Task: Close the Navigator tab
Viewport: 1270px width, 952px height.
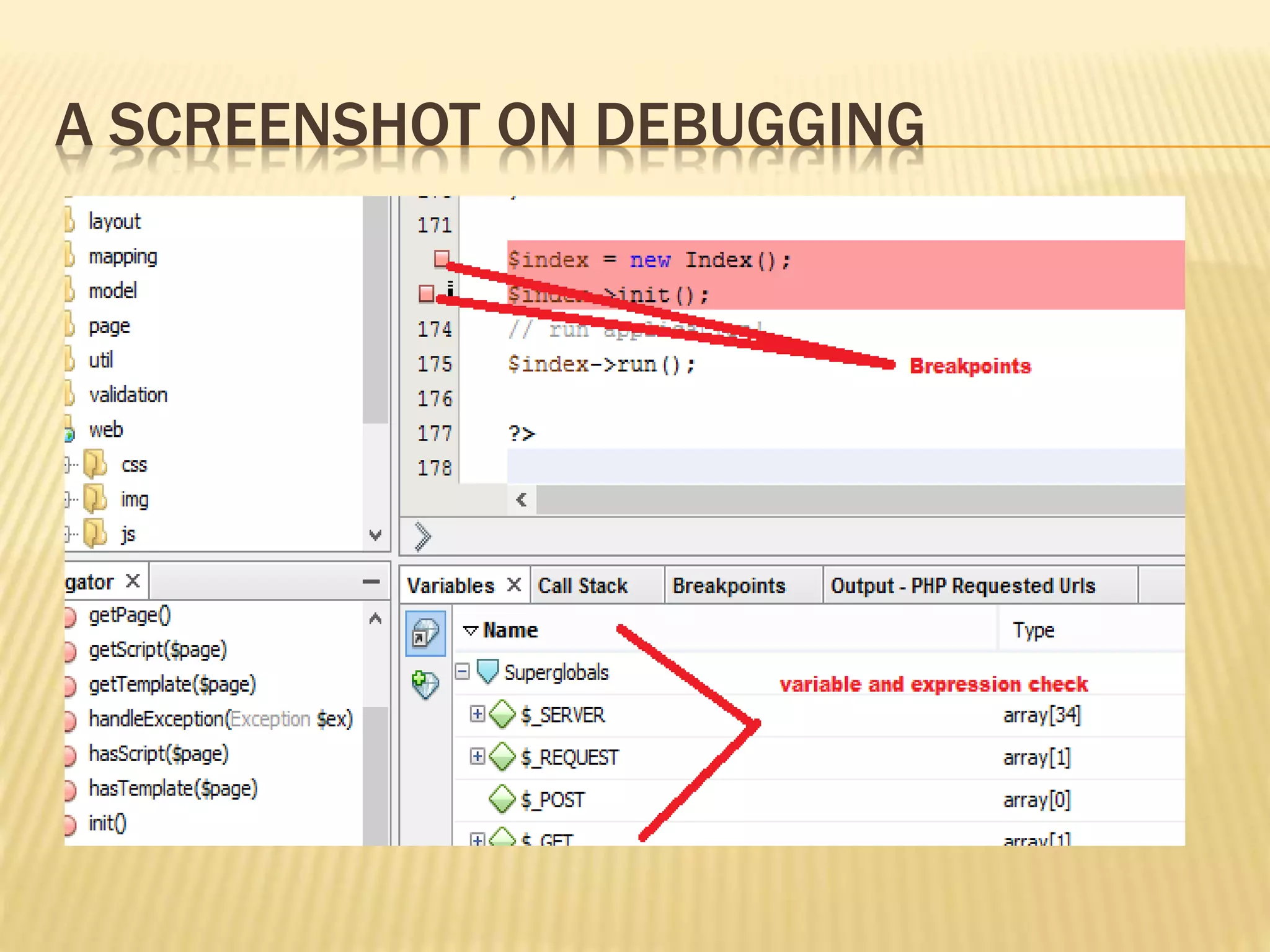Action: coord(133,581)
